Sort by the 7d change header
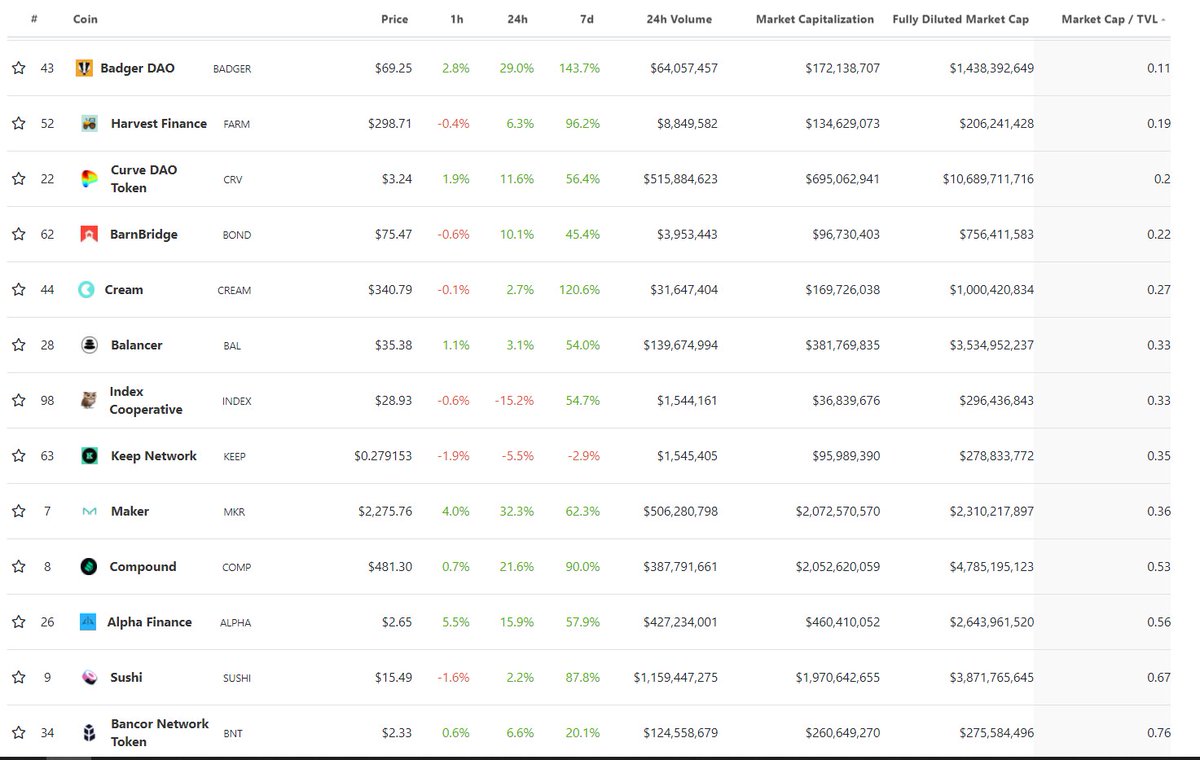Image resolution: width=1200 pixels, height=760 pixels. [x=586, y=19]
